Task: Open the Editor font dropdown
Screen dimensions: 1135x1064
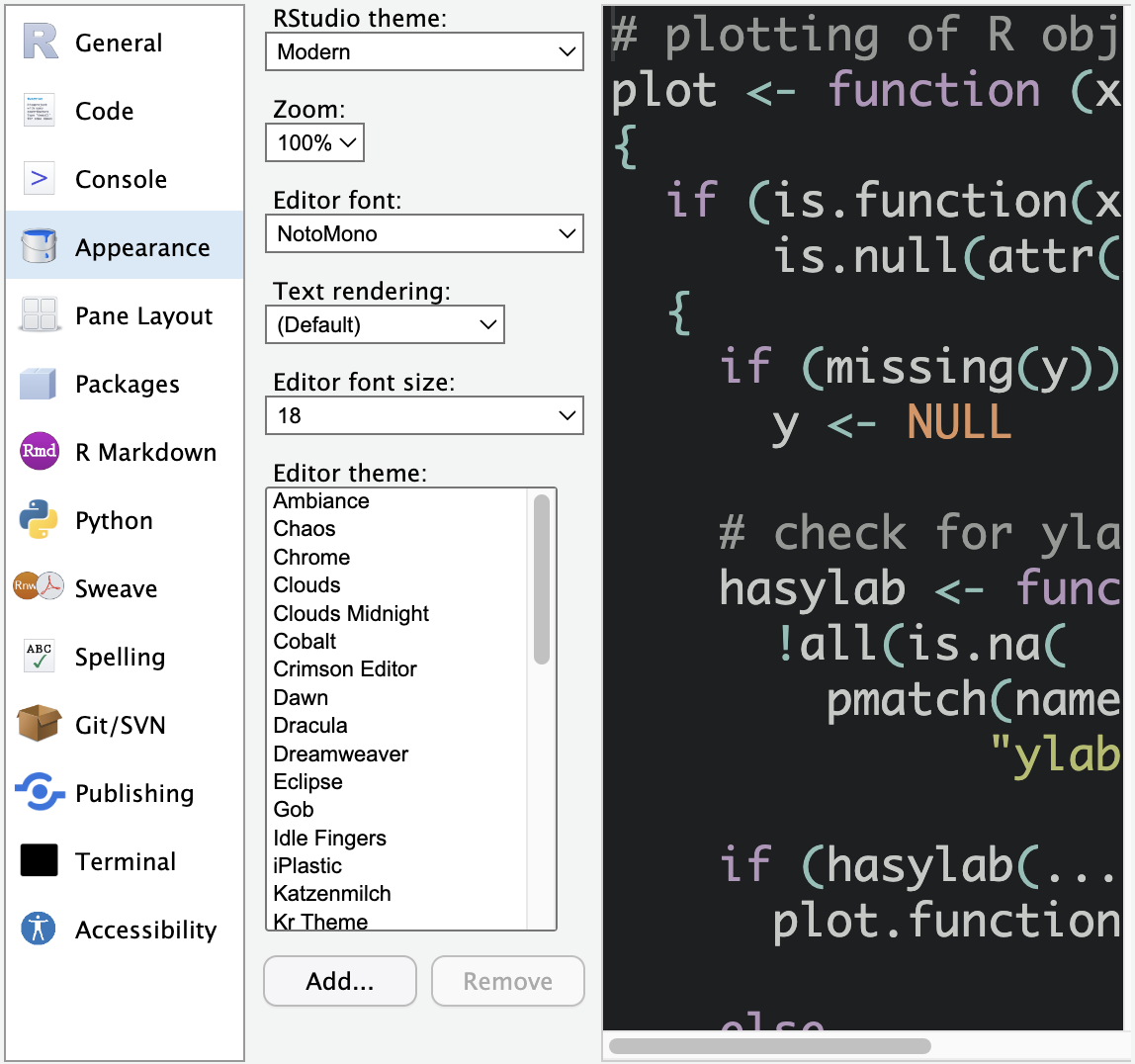Action: (x=425, y=233)
